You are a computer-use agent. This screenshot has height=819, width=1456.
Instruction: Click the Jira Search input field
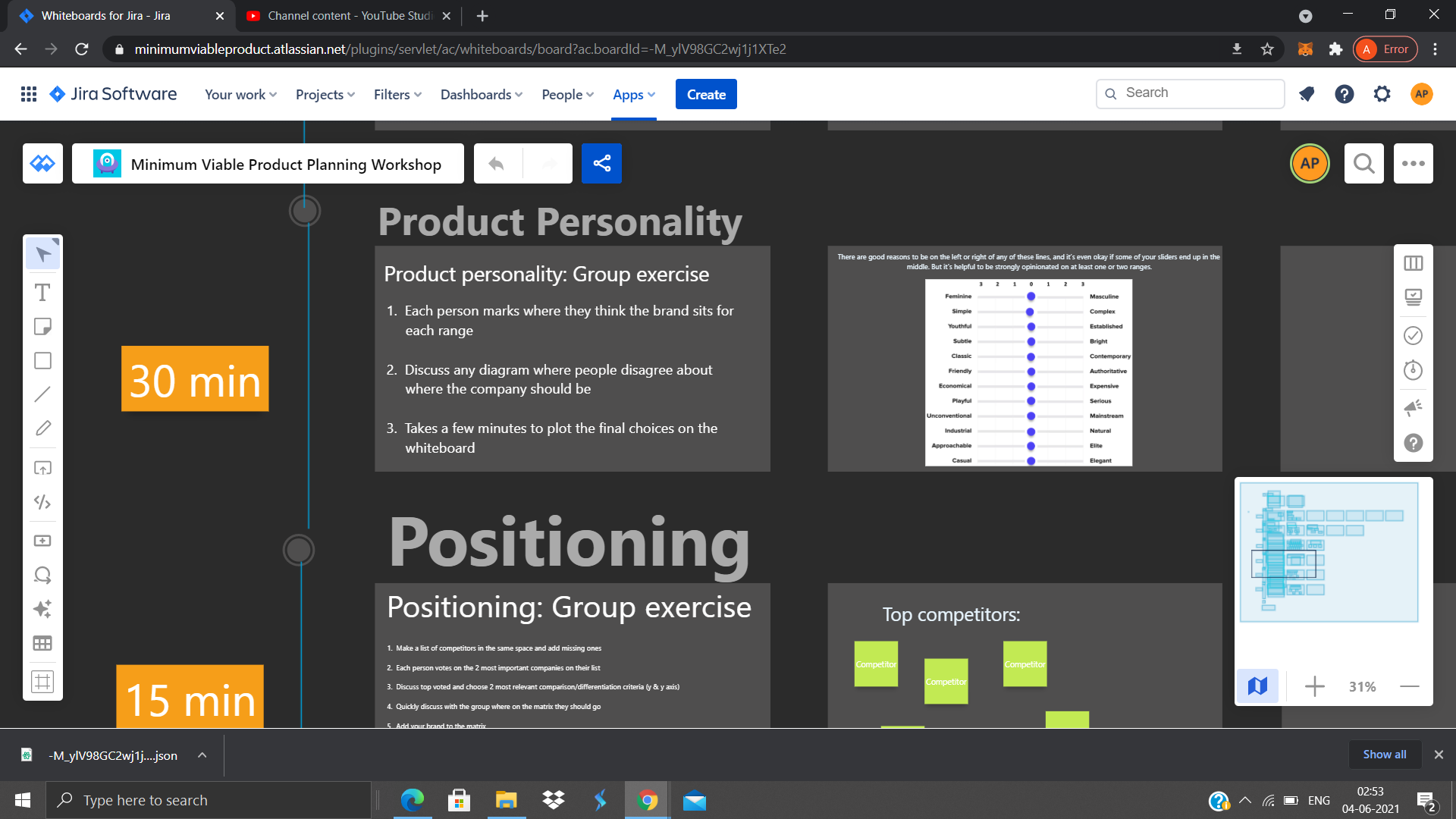click(1198, 93)
